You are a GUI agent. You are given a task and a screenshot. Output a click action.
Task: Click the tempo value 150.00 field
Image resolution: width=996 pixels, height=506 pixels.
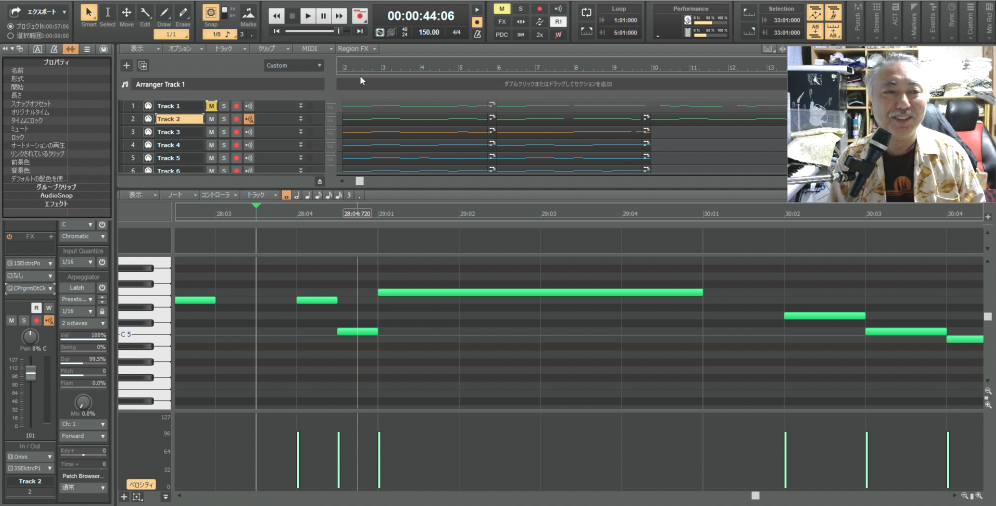(429, 32)
